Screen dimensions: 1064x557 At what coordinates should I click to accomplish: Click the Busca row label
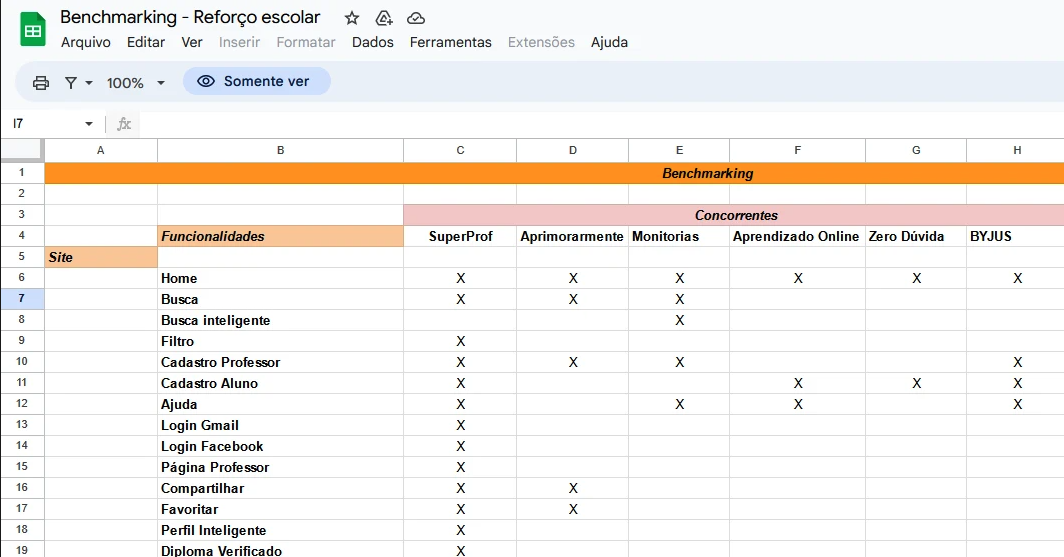pyautogui.click(x=280, y=299)
